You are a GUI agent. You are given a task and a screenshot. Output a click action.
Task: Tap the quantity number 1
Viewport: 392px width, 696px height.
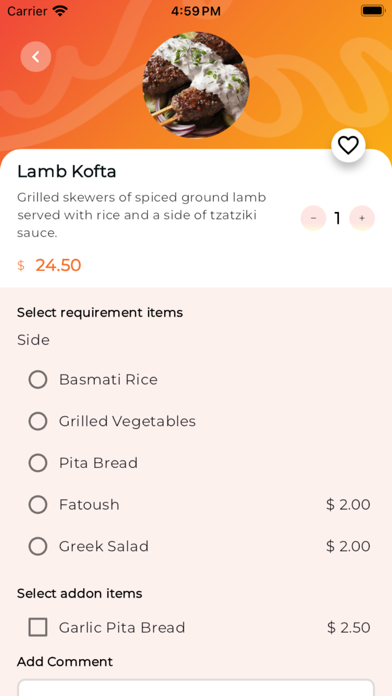coord(337,218)
